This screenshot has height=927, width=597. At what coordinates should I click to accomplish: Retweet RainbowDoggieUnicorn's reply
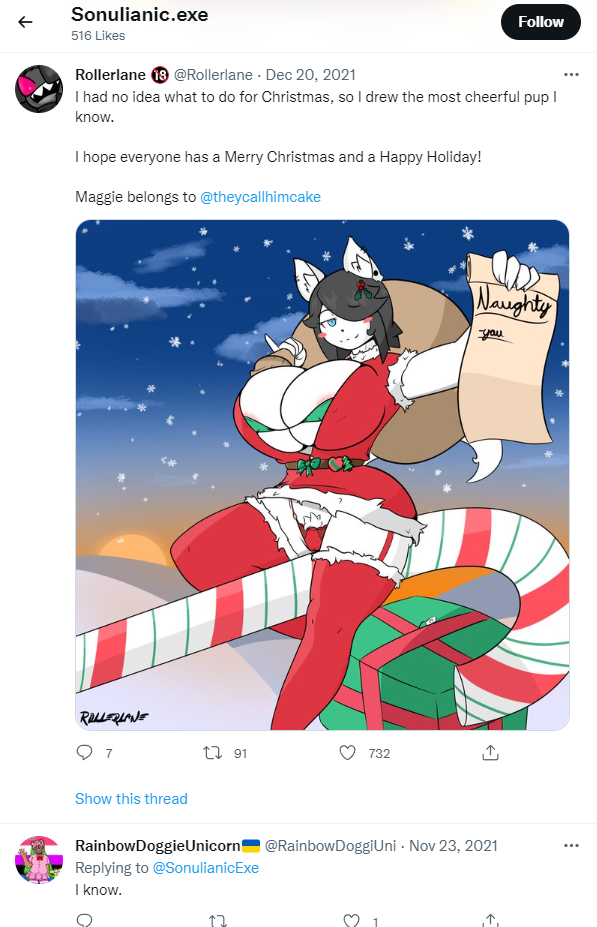click(218, 920)
